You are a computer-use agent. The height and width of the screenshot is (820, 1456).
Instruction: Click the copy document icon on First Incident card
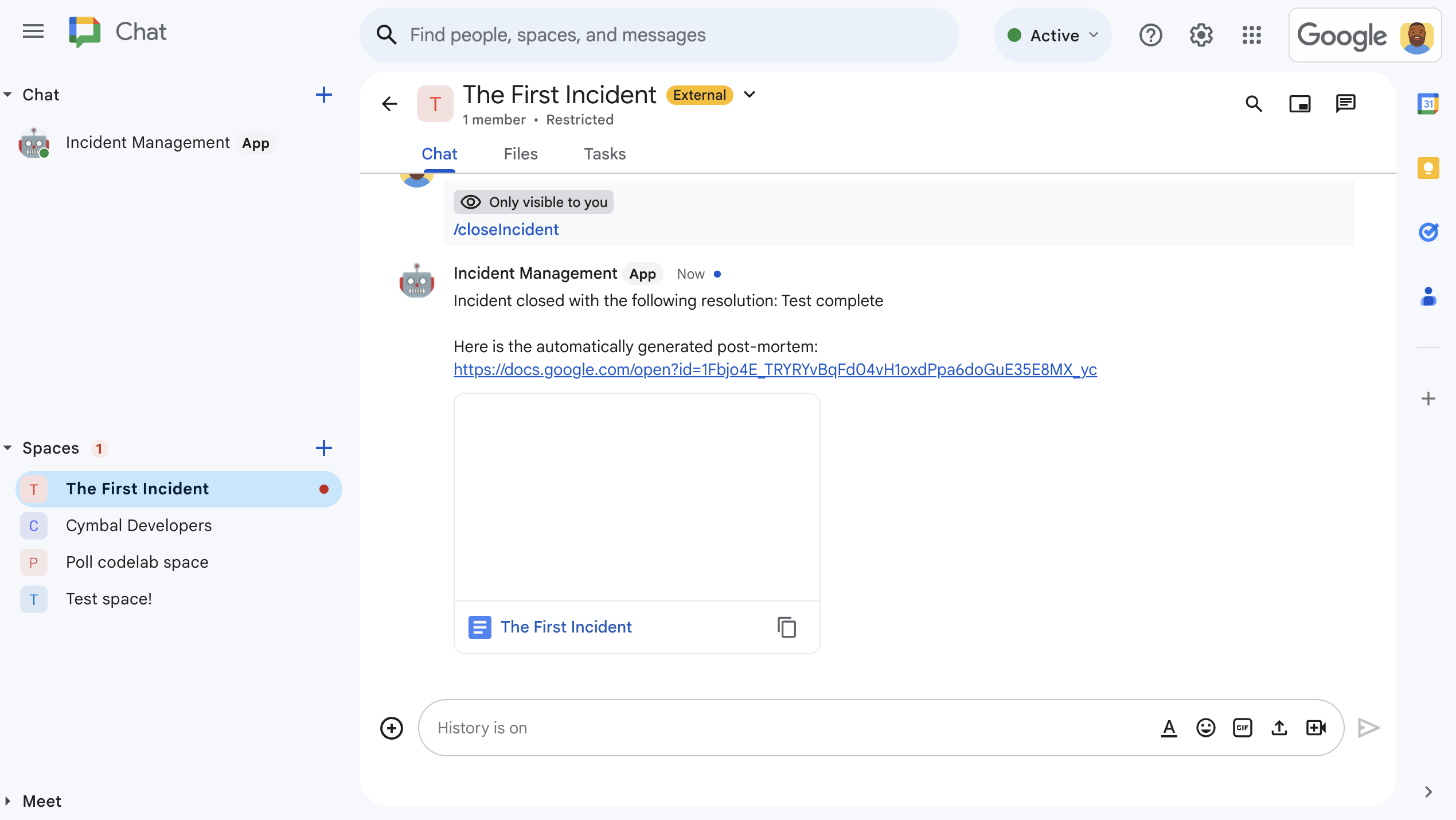tap(787, 627)
